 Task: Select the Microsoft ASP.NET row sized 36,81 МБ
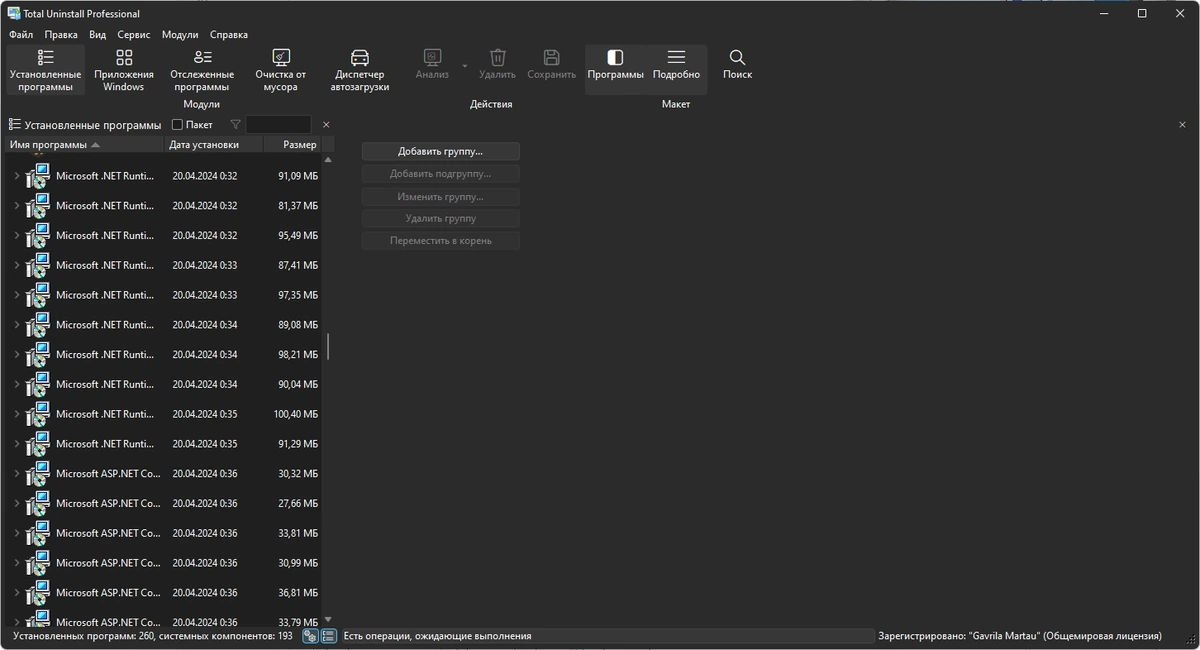click(x=164, y=593)
